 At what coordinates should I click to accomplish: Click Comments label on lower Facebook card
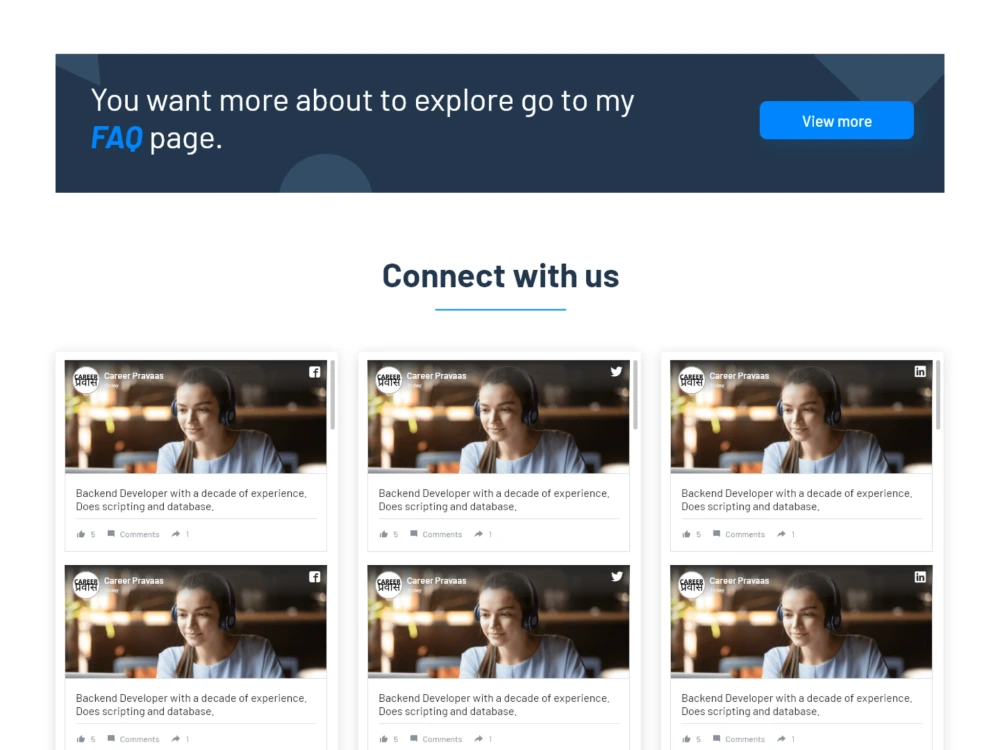pos(139,739)
